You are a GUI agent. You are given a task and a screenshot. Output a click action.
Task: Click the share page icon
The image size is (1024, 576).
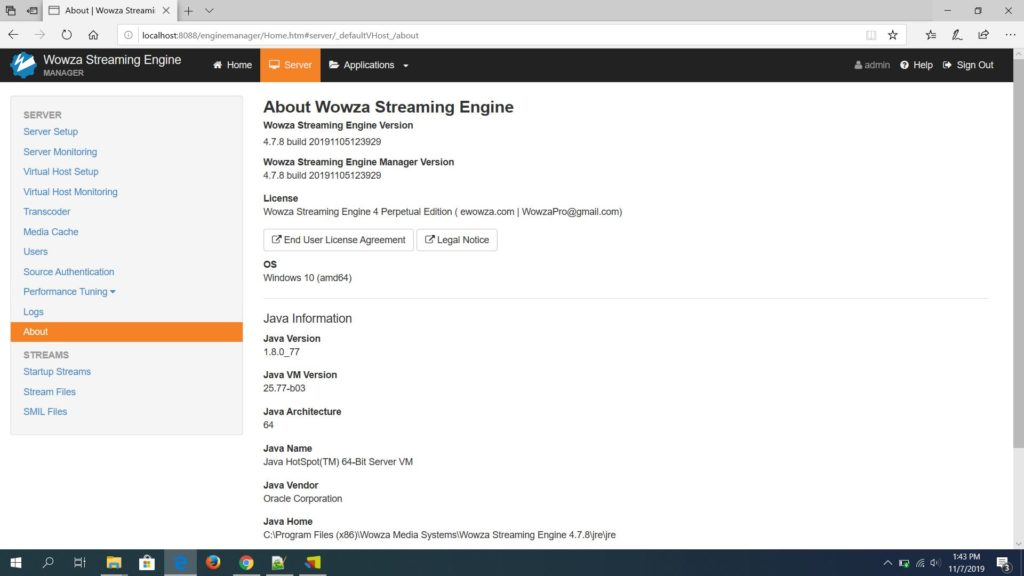pos(984,35)
